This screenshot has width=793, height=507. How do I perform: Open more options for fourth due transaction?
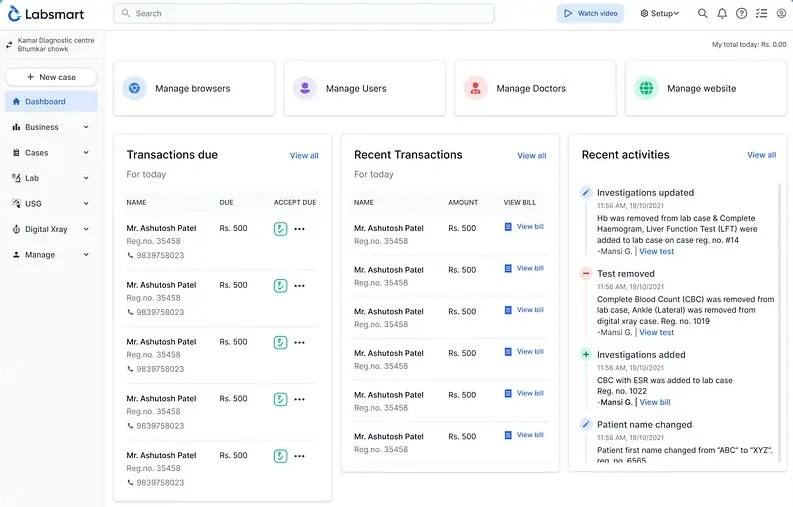(x=299, y=399)
